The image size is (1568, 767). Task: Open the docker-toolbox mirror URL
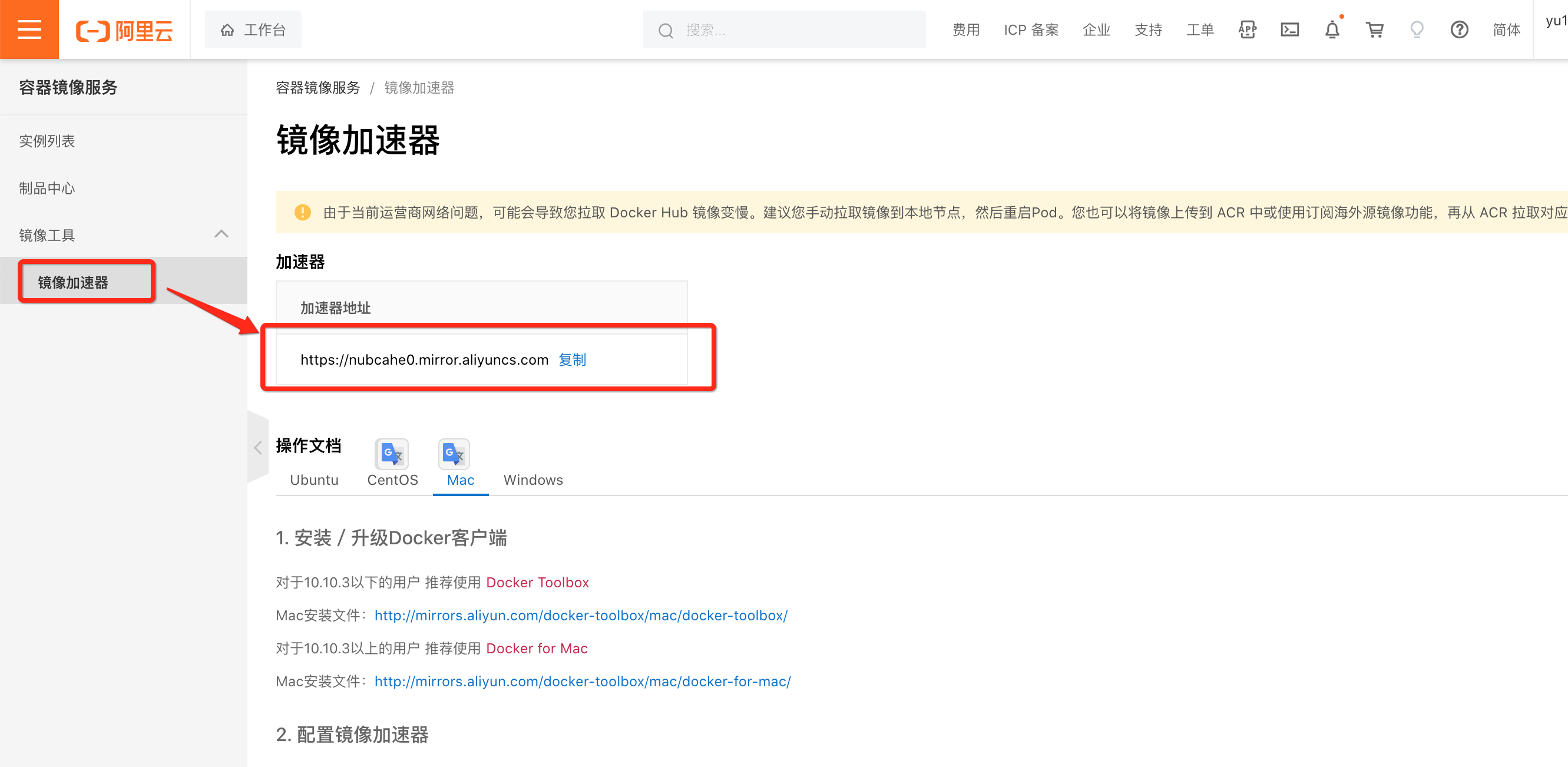point(581,616)
